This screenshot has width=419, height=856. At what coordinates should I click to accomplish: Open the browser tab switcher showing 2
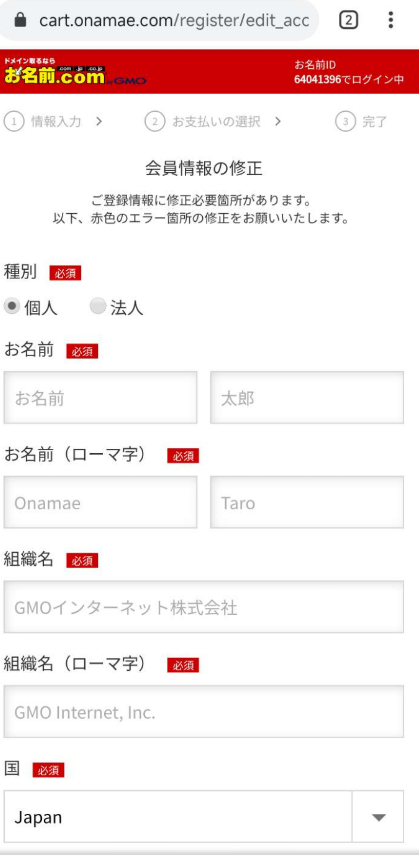pyautogui.click(x=348, y=20)
